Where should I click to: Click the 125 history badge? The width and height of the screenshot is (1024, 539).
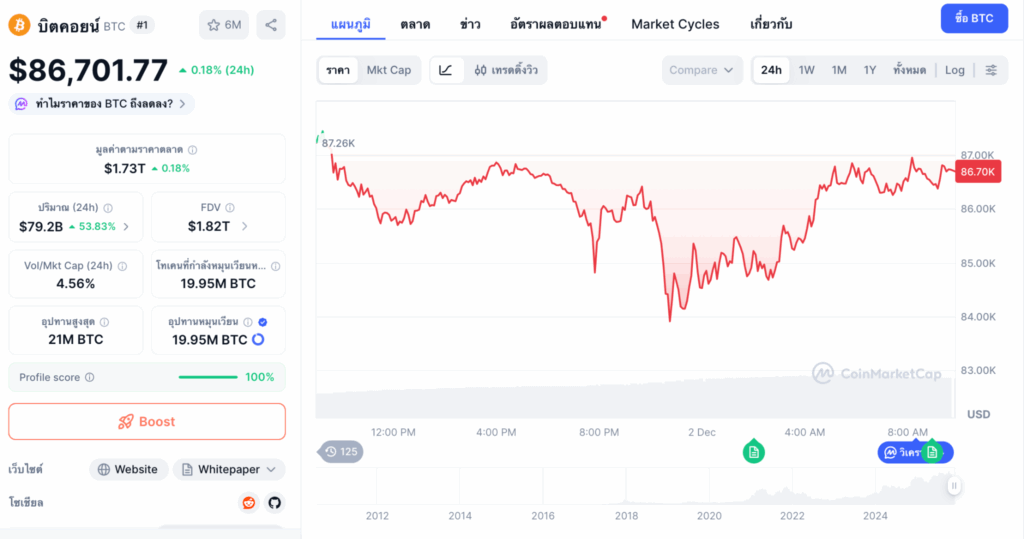pos(342,452)
